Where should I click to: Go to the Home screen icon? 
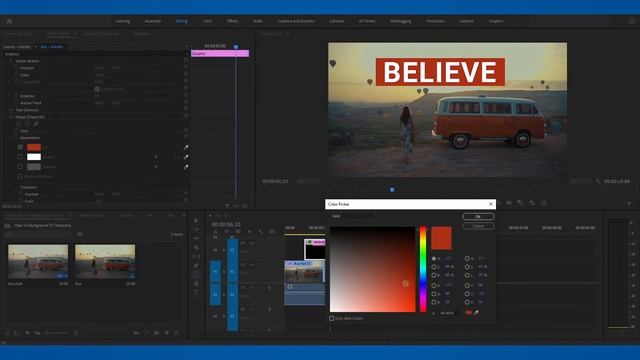(9, 21)
